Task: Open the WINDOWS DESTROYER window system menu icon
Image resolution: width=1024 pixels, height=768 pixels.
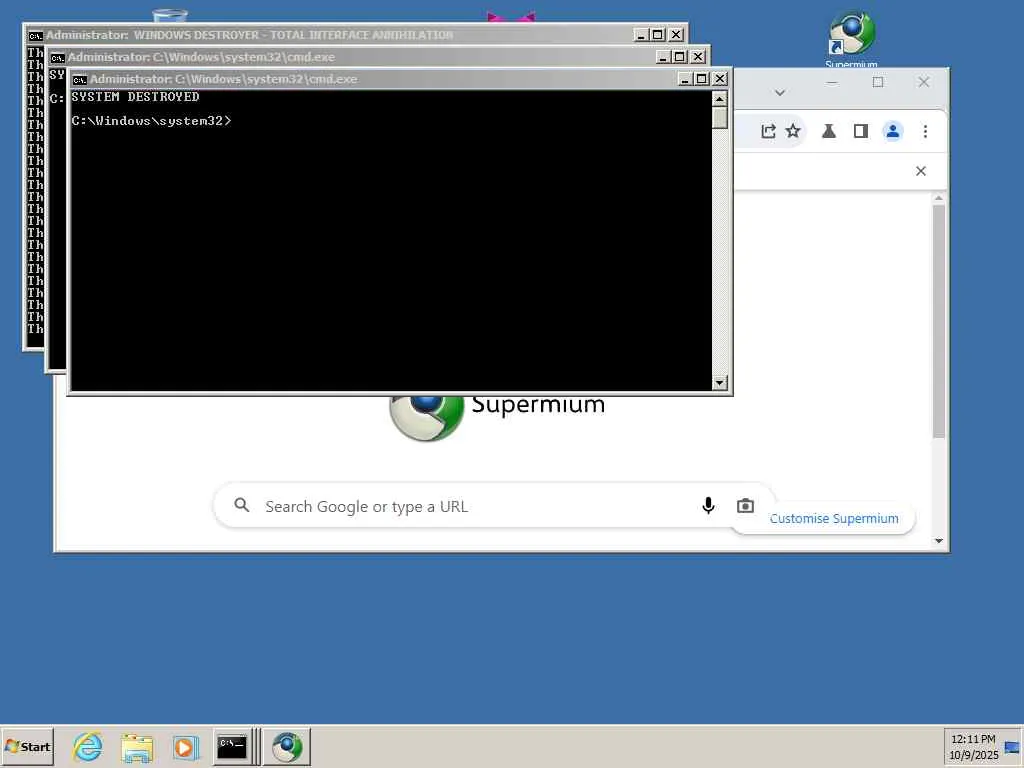Action: coord(35,35)
